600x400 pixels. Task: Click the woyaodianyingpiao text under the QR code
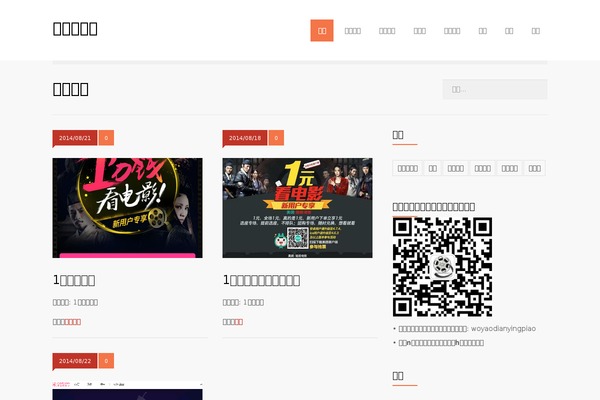[503, 328]
